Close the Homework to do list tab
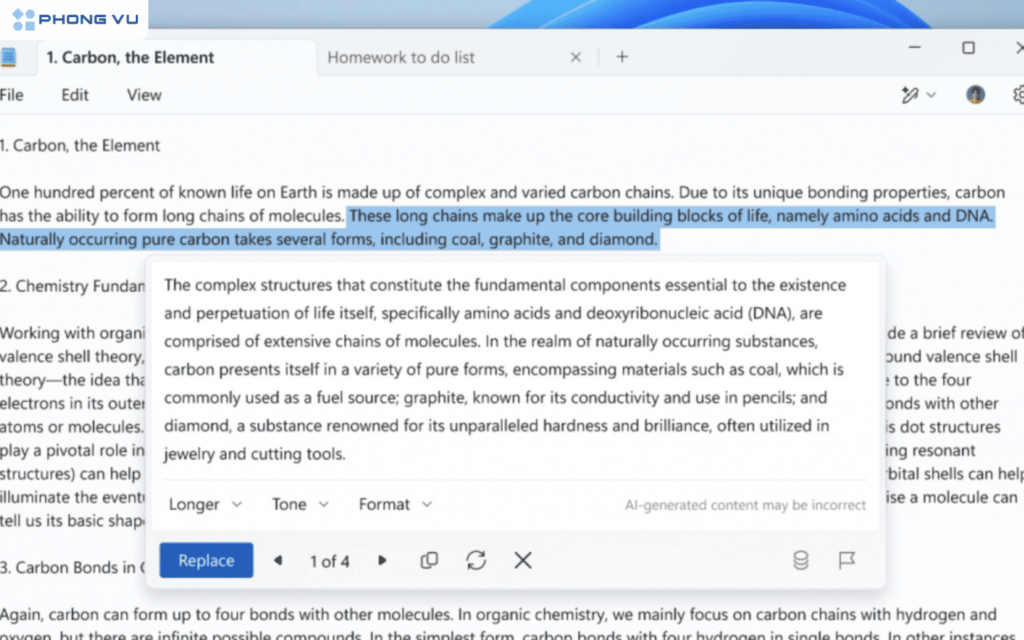This screenshot has width=1024, height=640. pos(575,57)
